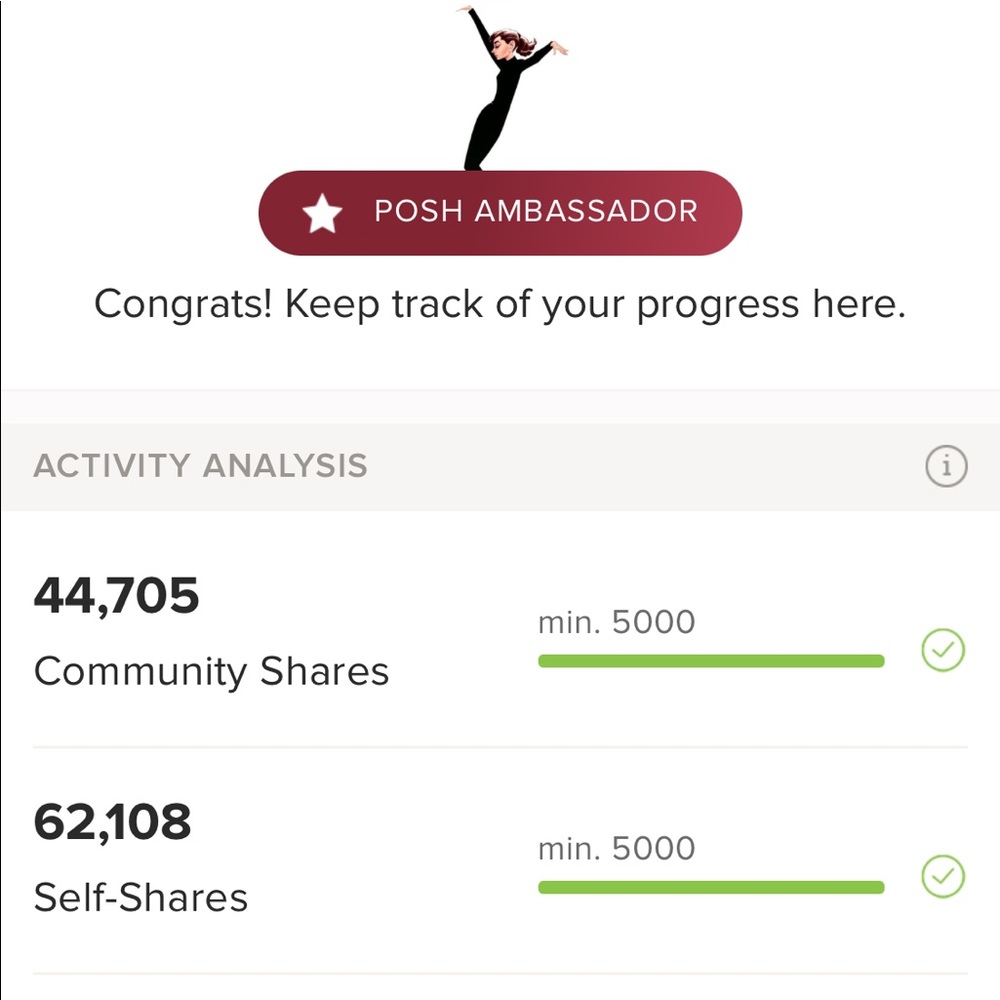Tap the Community Shares green checkmark
The width and height of the screenshot is (1000, 1000).
942,652
